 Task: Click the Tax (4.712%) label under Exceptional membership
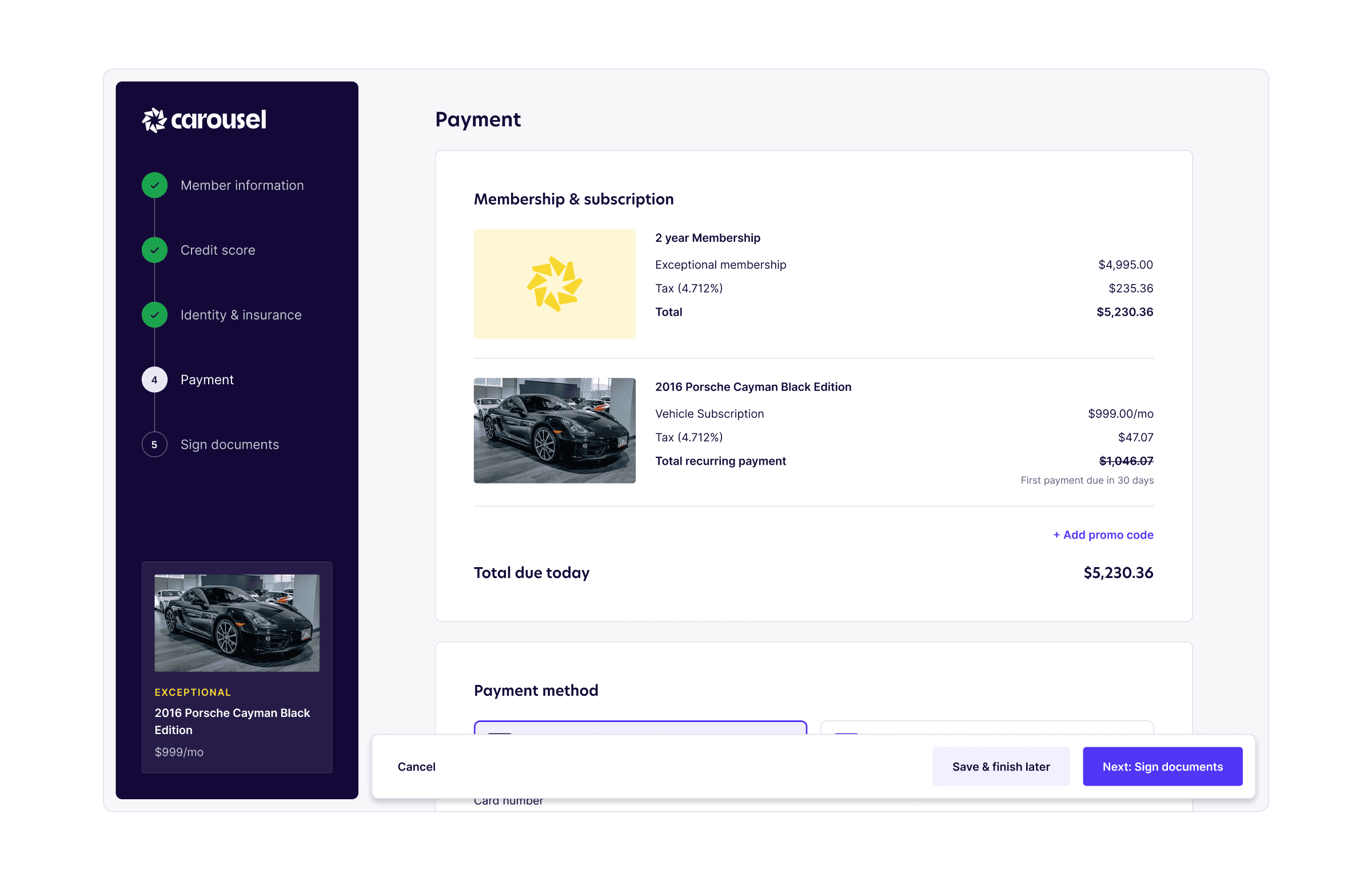689,288
